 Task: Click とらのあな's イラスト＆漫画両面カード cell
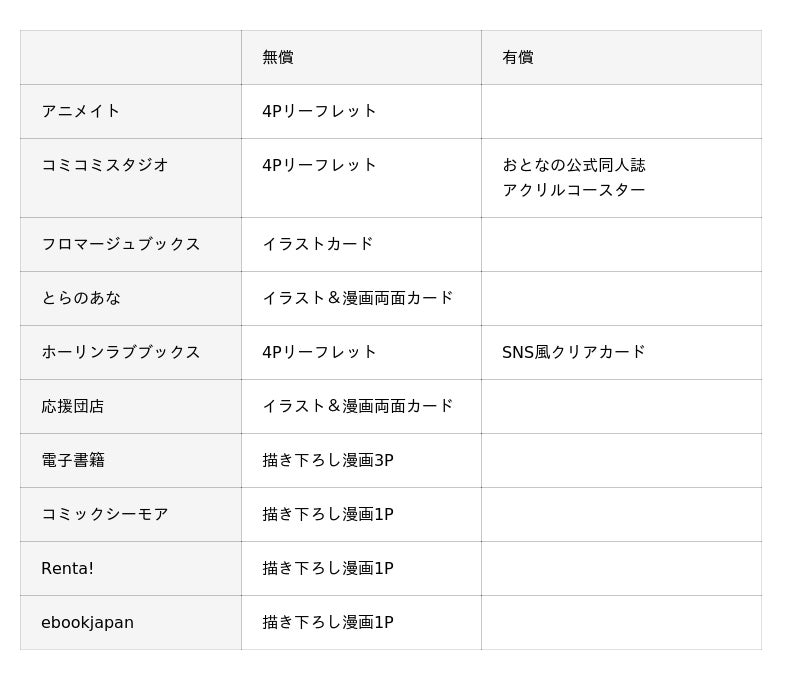(x=358, y=299)
